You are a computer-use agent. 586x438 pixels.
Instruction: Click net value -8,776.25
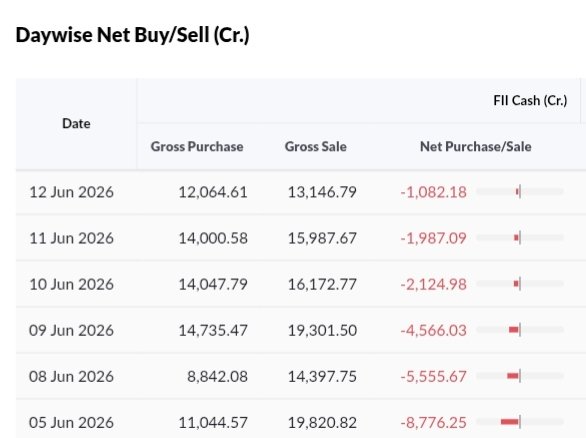click(434, 423)
